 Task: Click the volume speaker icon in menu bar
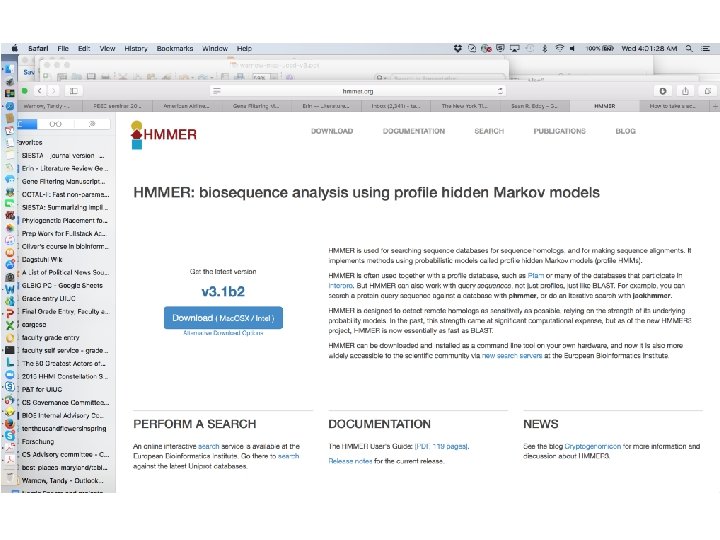573,48
